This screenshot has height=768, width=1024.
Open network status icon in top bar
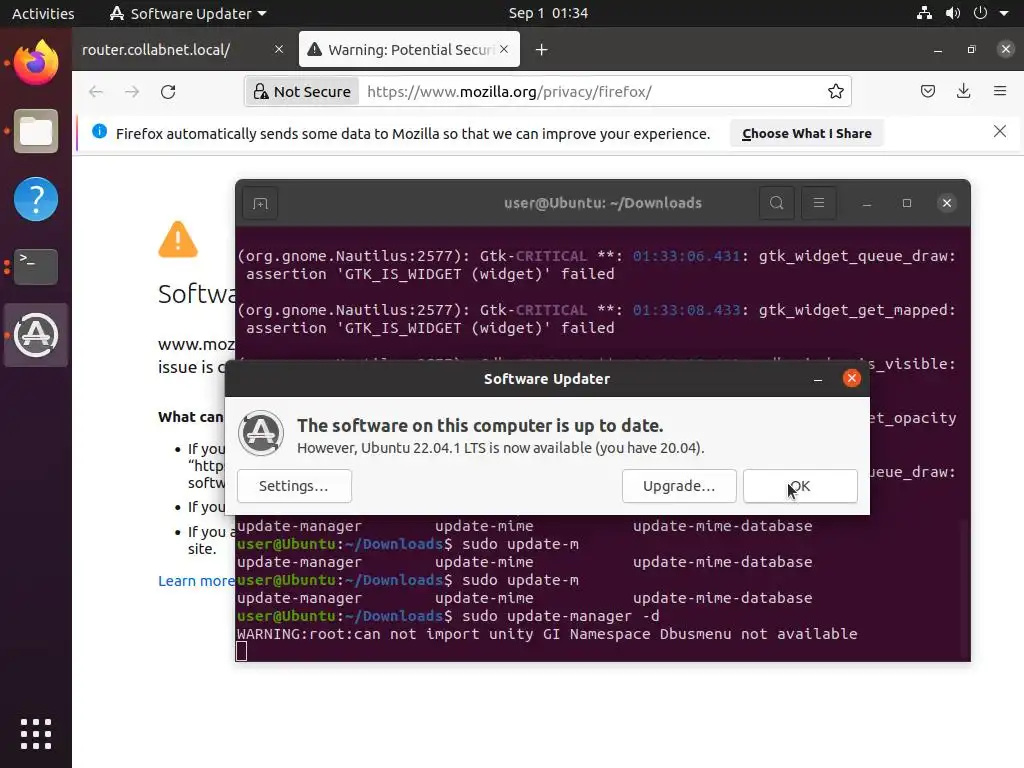[924, 13]
